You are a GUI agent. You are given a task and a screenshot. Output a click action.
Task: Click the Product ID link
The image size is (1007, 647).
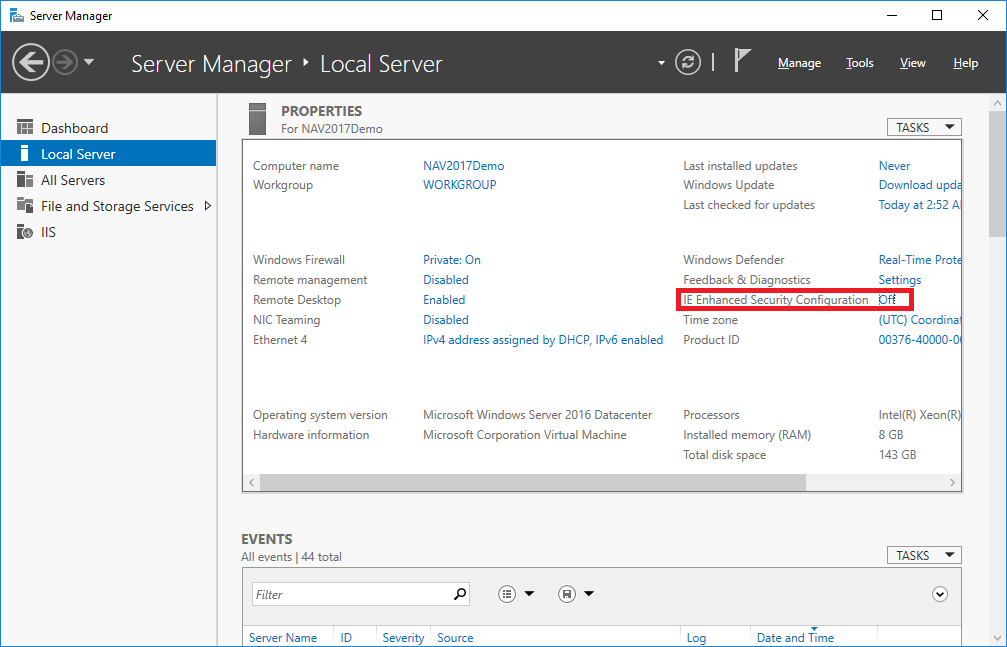[x=920, y=339]
